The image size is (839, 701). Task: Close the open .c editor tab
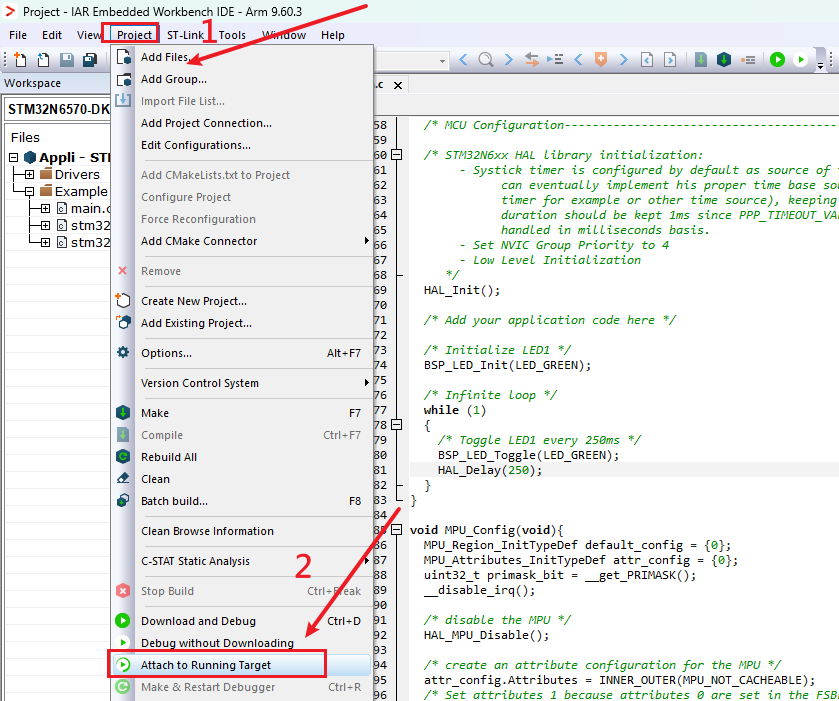pos(398,86)
